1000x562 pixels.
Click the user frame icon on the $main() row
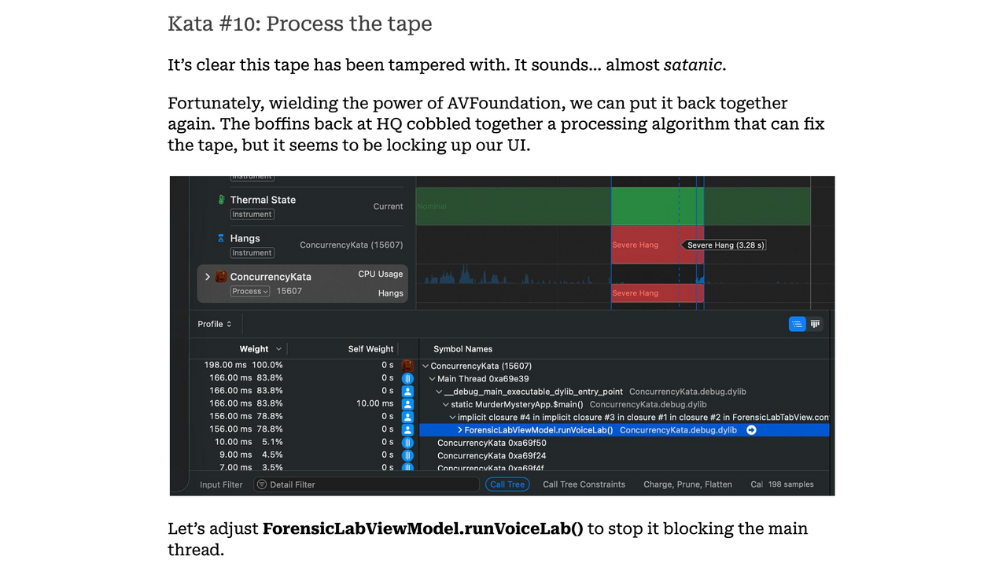[x=408, y=404]
